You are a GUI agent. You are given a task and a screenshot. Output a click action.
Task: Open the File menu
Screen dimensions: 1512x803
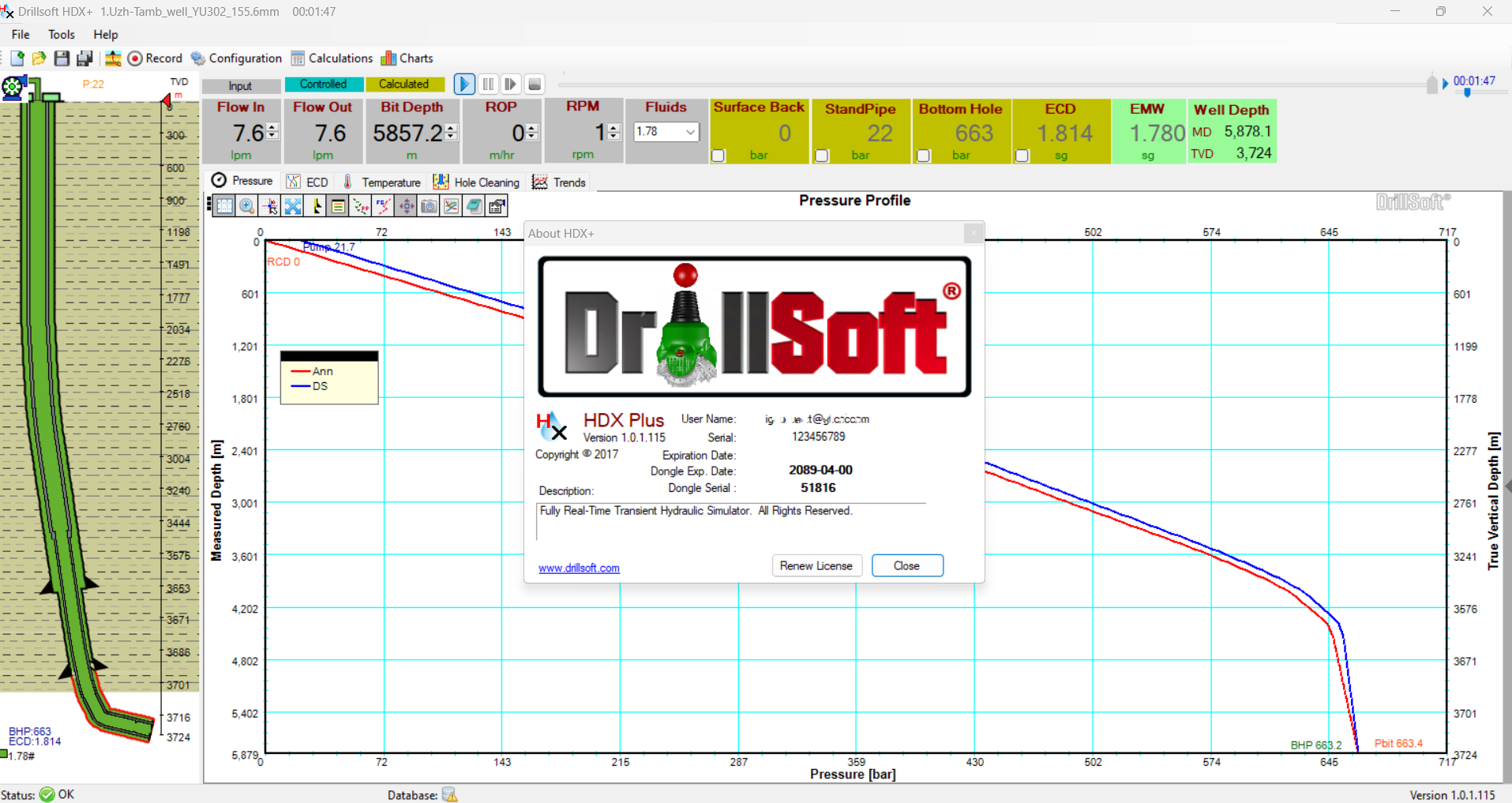pos(21,35)
